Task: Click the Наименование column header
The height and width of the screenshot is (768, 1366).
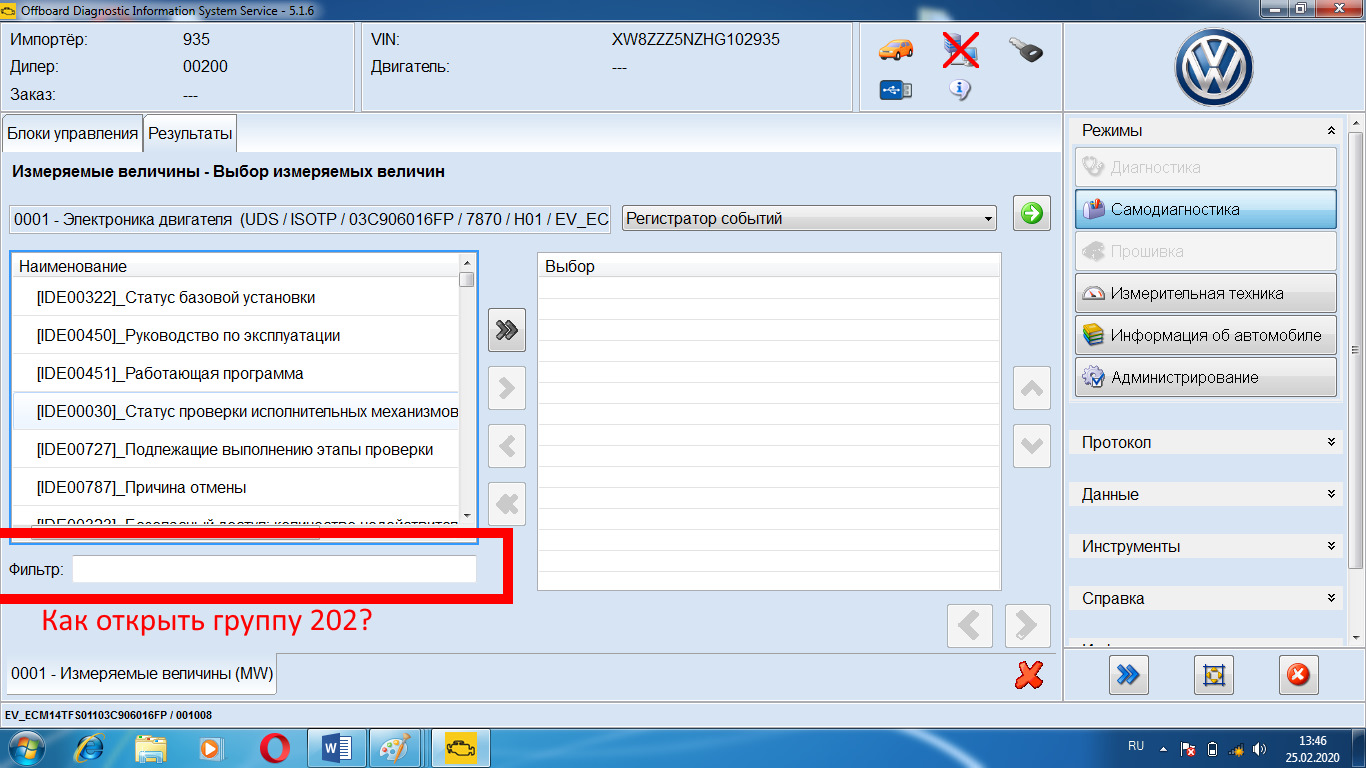Action: click(236, 266)
